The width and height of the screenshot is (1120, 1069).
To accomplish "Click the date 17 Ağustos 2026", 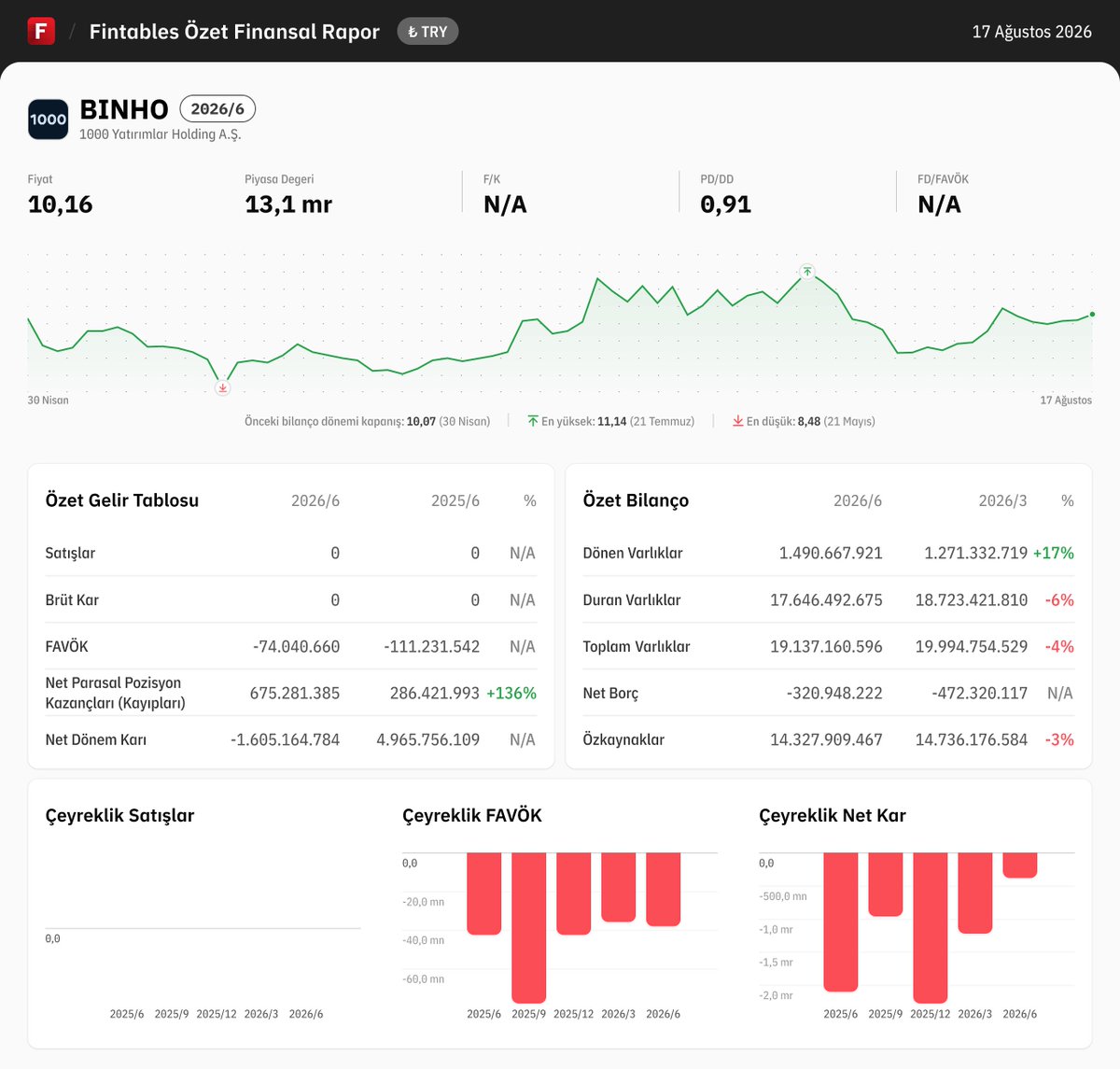I will (x=1032, y=32).
